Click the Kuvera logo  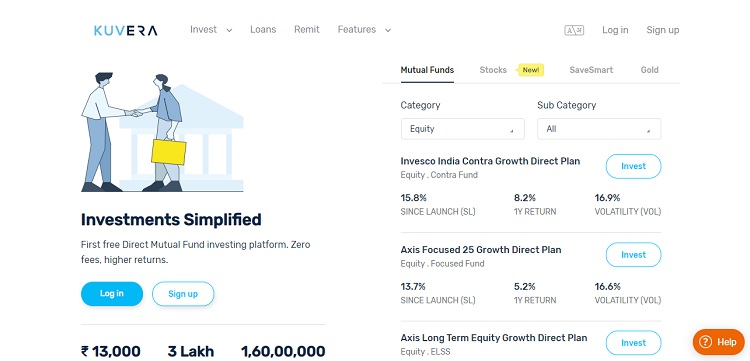125,31
